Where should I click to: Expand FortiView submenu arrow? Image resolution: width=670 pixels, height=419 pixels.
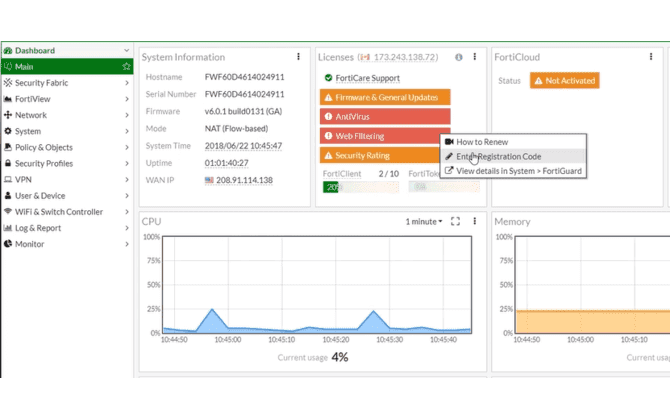click(x=127, y=99)
